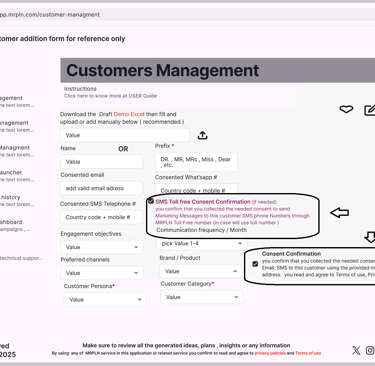This screenshot has width=375, height=366.
Task: Open the Instagram social icon
Action: [370, 350]
